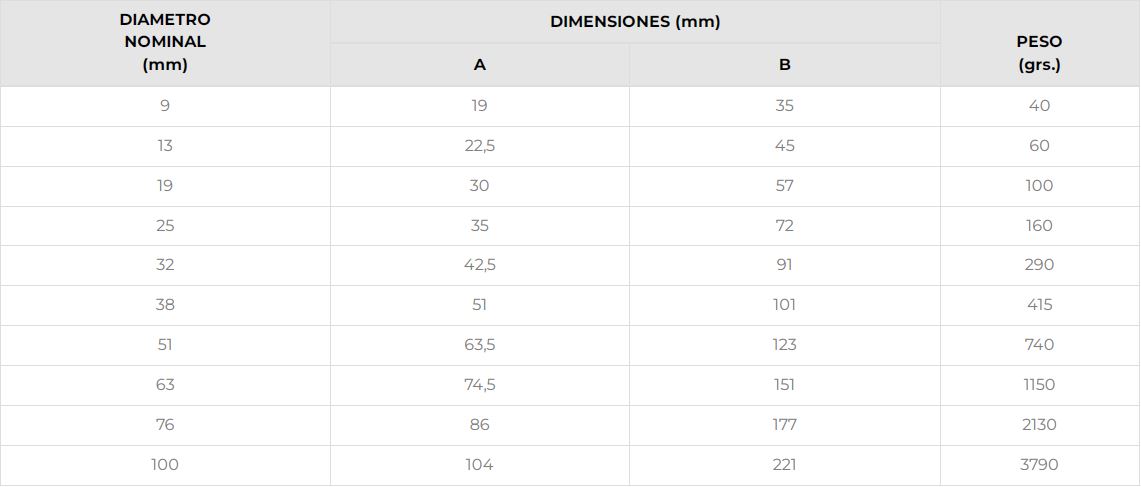Click the DIMENSIONES (mm) header cell
The image size is (1141, 487).
point(635,22)
